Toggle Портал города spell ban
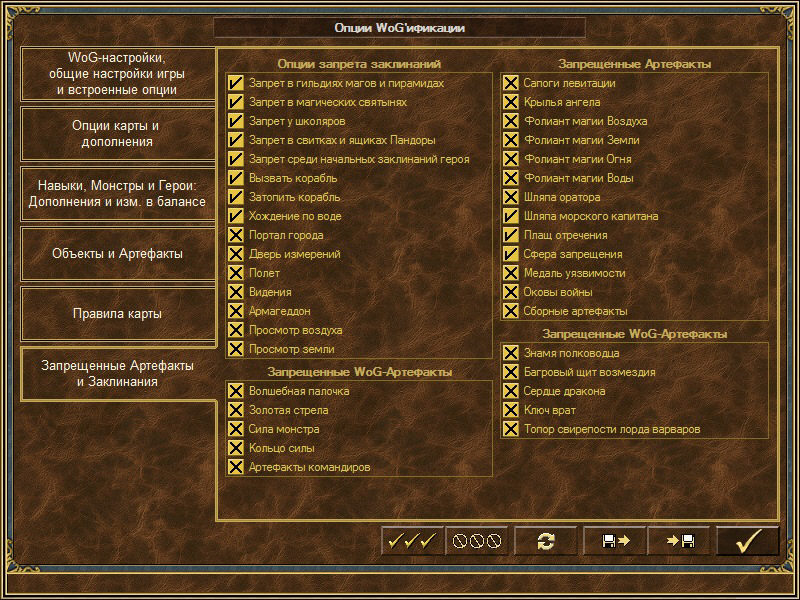800x600 pixels. tap(236, 236)
